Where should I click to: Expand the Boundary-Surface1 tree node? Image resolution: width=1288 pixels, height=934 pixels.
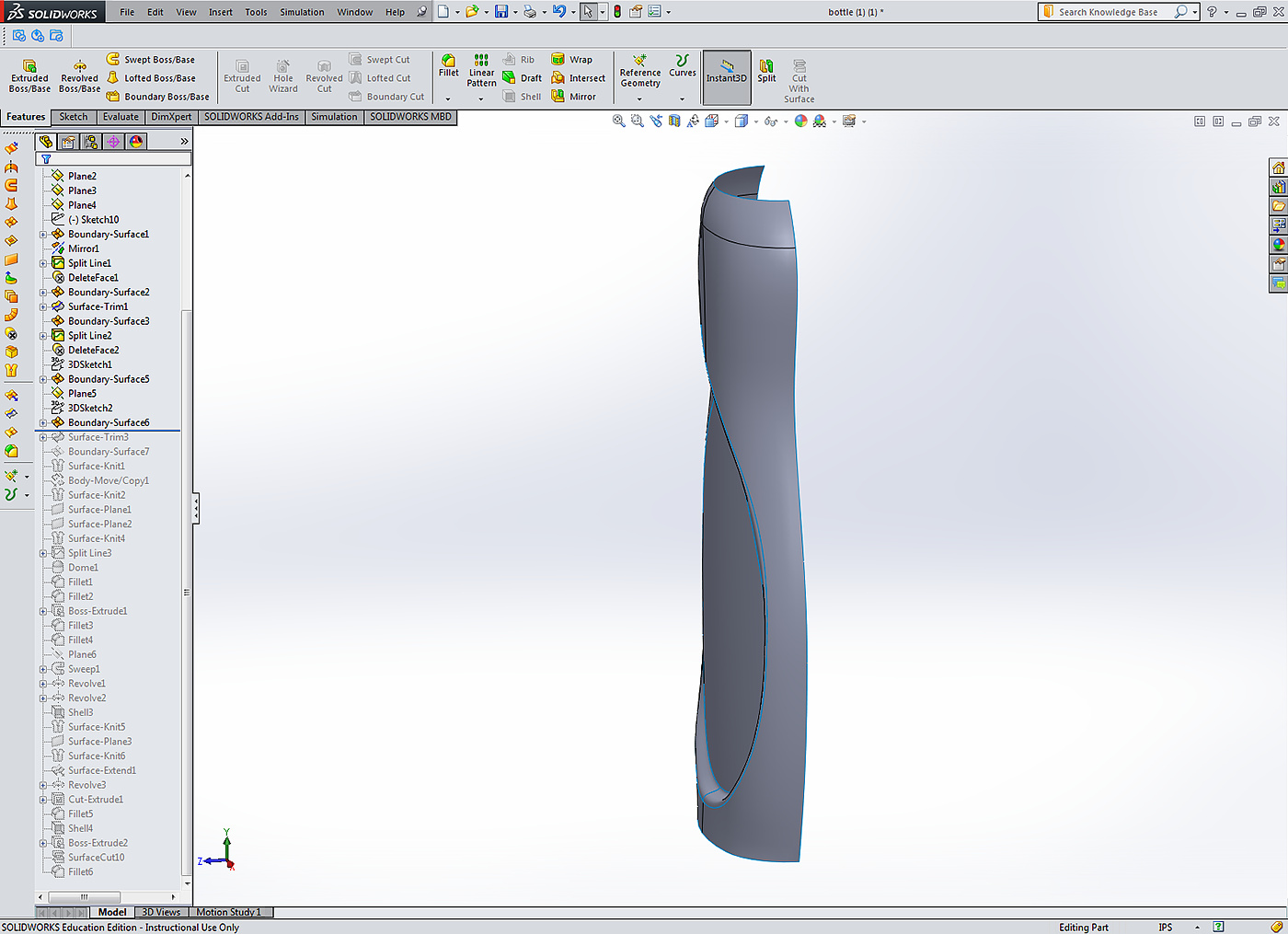[x=43, y=235]
